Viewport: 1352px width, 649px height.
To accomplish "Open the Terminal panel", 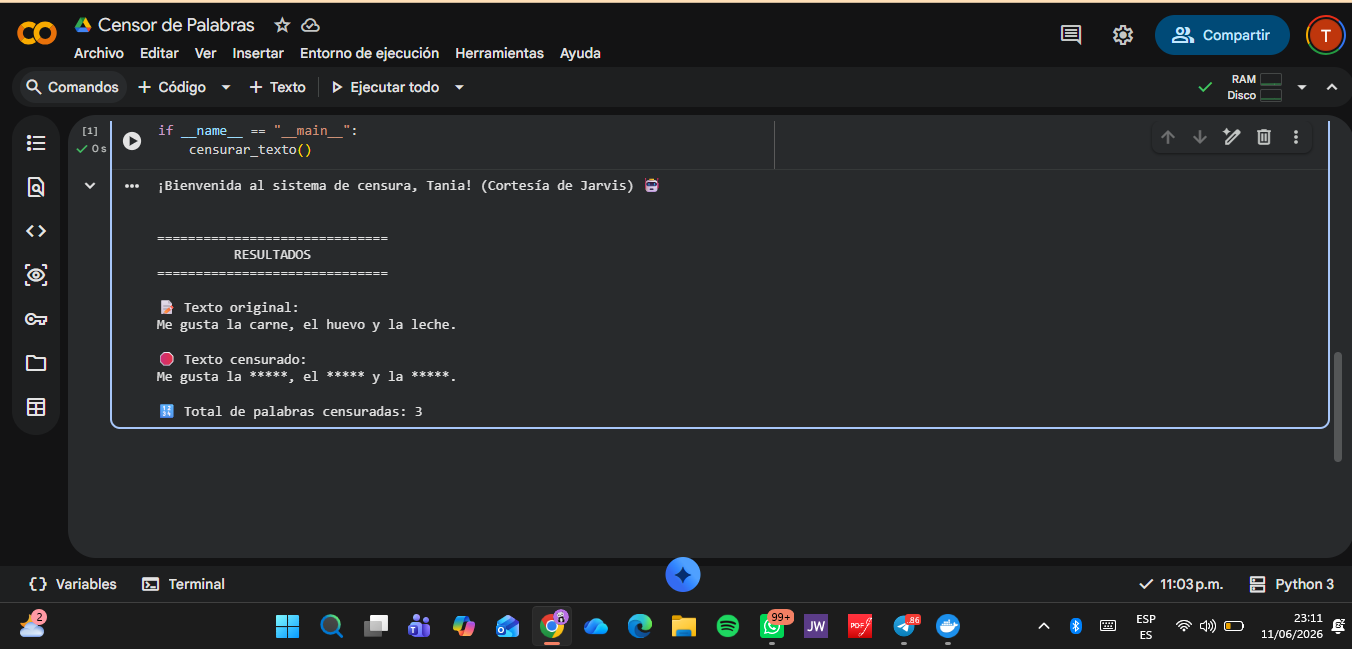I will 183,584.
